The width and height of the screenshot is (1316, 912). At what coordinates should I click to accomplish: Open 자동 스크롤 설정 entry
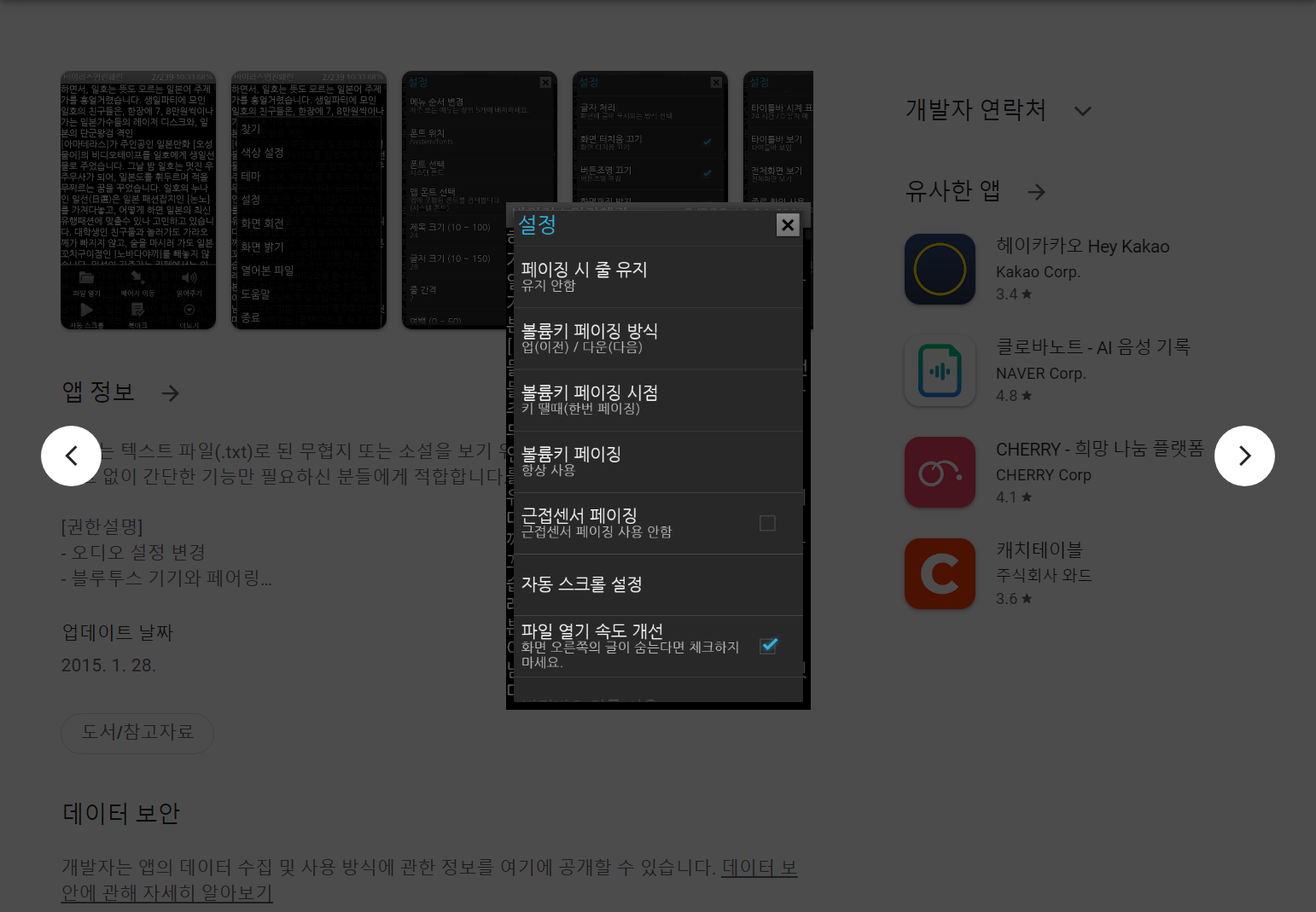coord(658,584)
